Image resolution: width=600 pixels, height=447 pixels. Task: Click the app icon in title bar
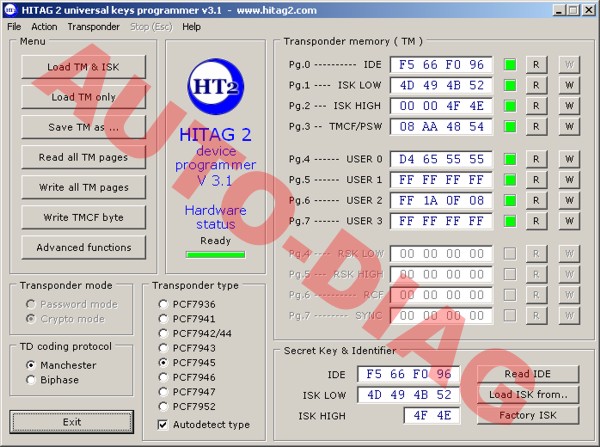point(10,10)
